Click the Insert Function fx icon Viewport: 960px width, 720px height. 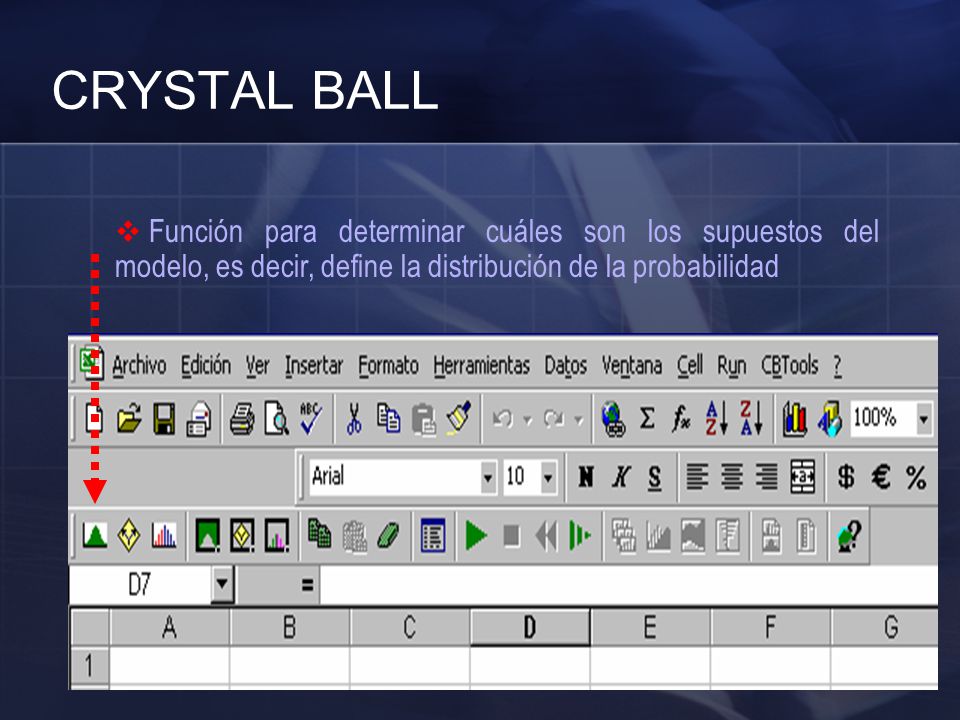tap(681, 419)
